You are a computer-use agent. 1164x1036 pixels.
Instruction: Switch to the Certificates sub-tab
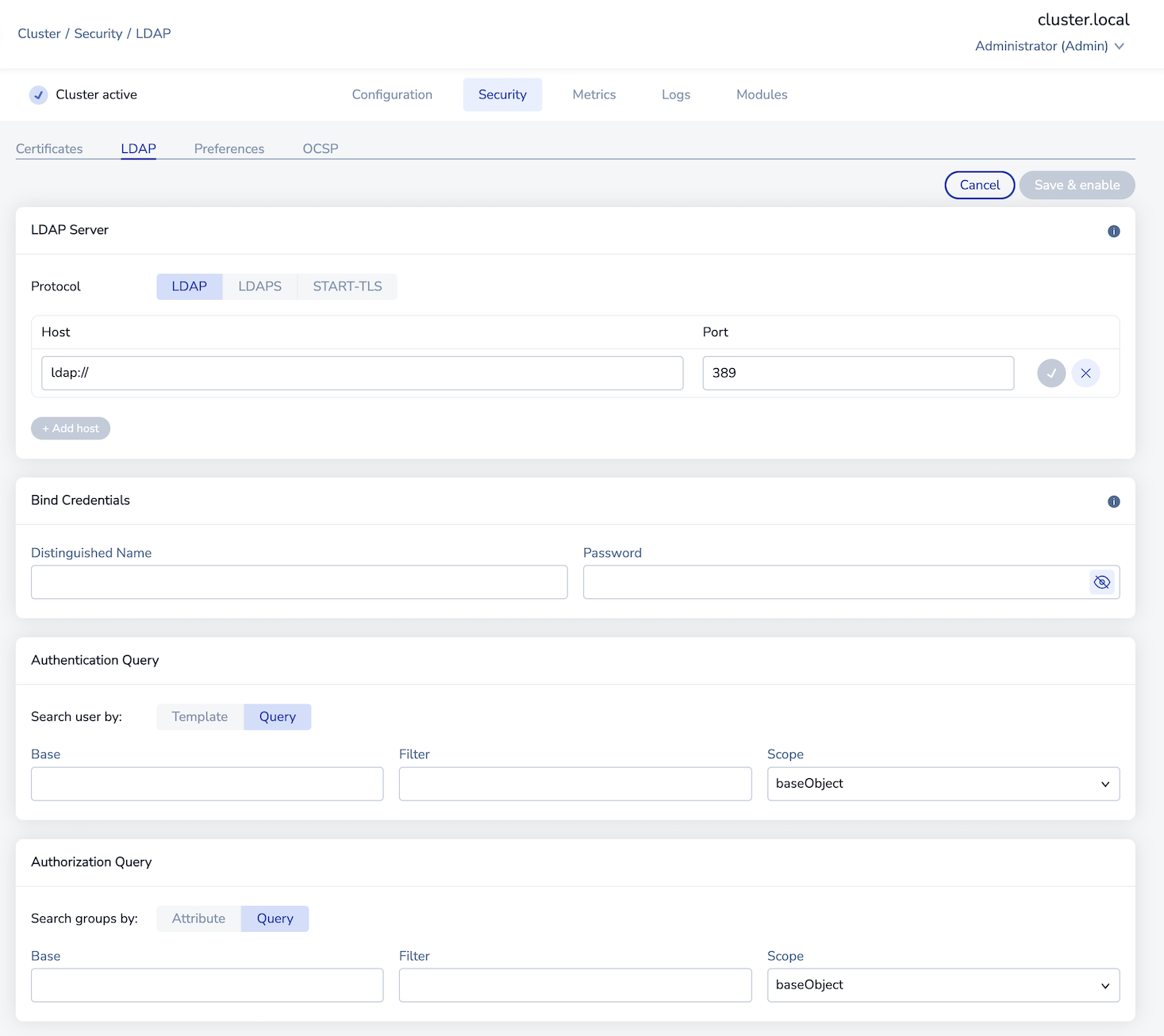49,148
